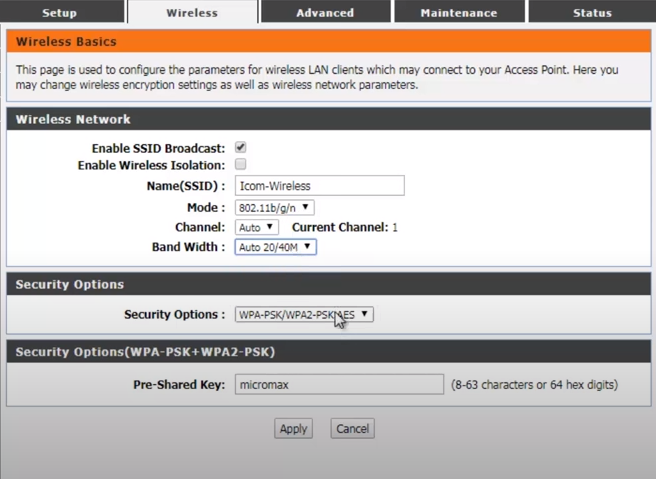Click the 8-63 characters key length hint
The height and width of the screenshot is (479, 656).
click(x=534, y=385)
